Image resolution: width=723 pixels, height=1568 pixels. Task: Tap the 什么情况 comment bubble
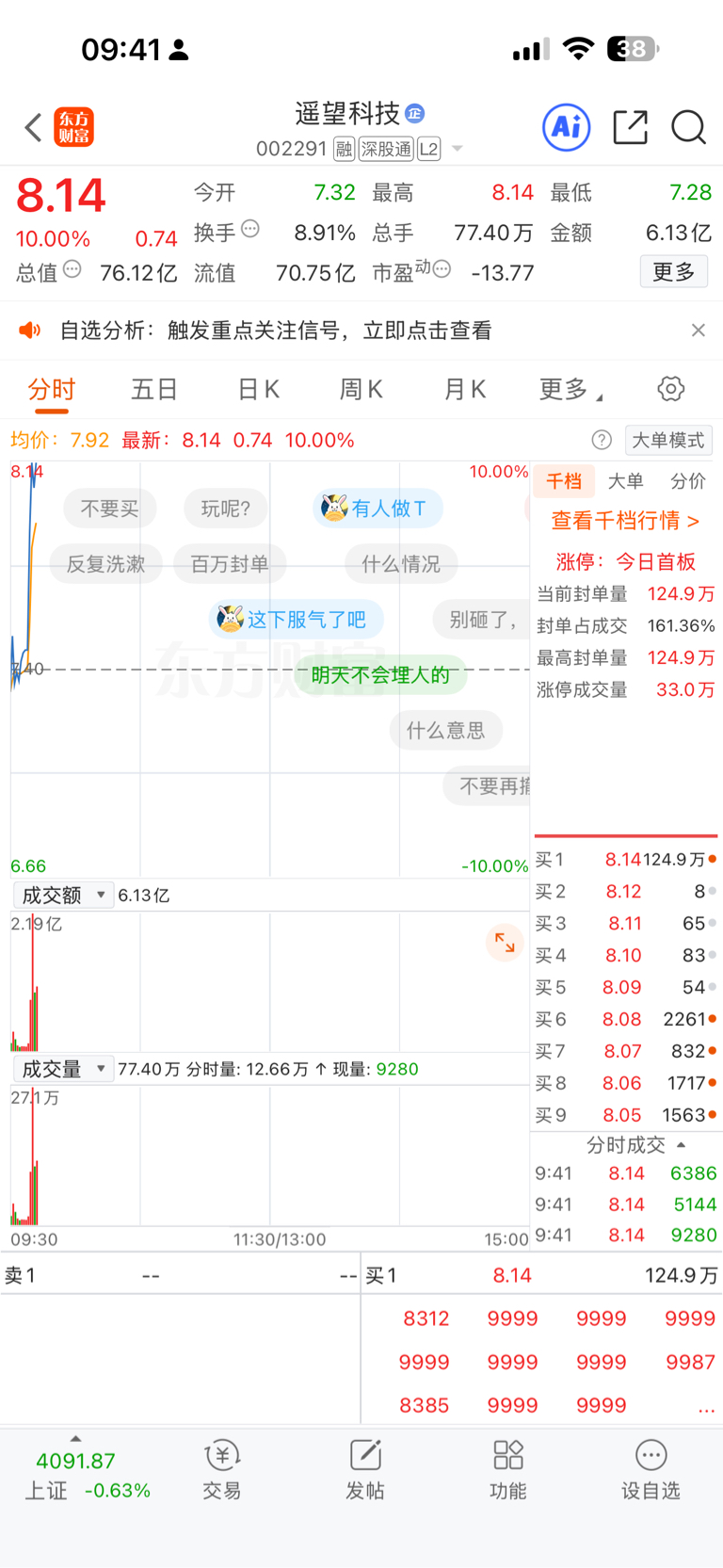pos(400,564)
